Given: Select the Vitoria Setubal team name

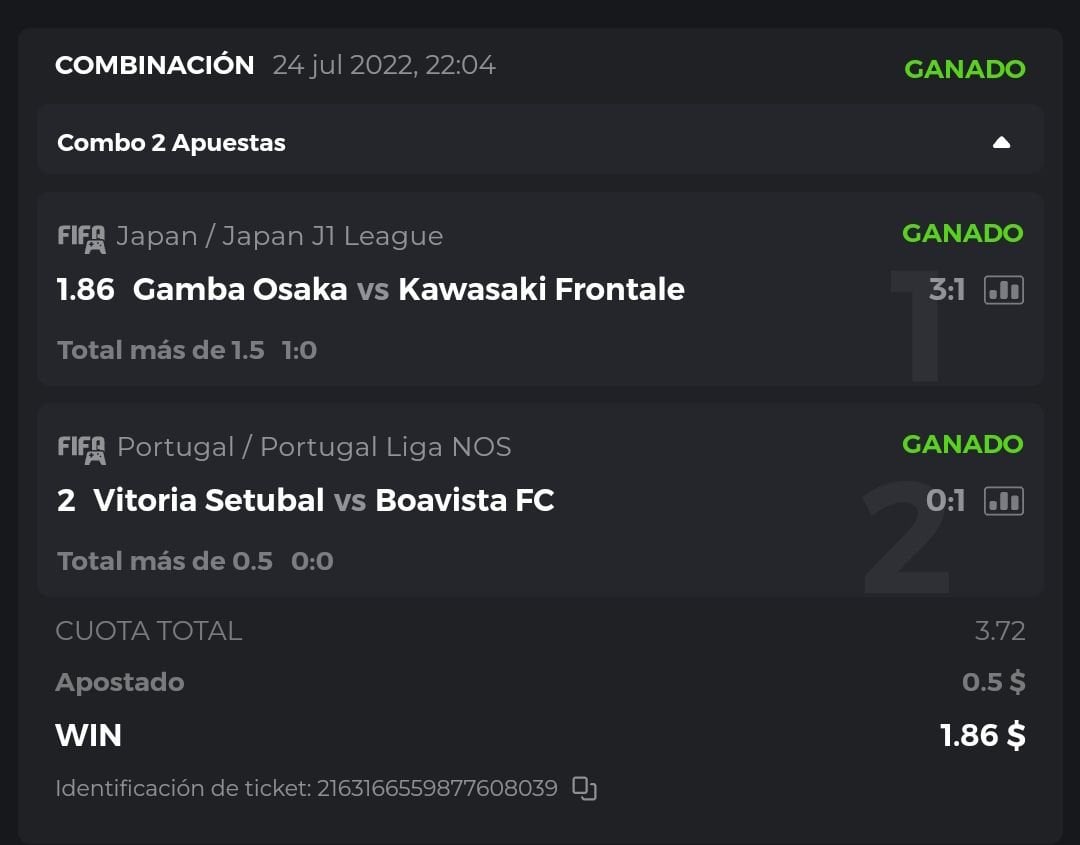Looking at the screenshot, I should click(208, 500).
